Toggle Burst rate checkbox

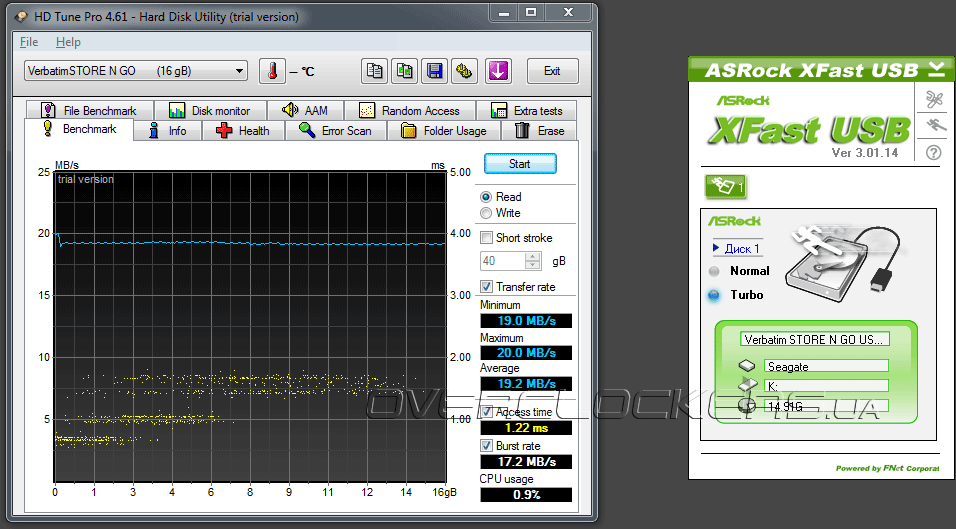pyautogui.click(x=486, y=446)
